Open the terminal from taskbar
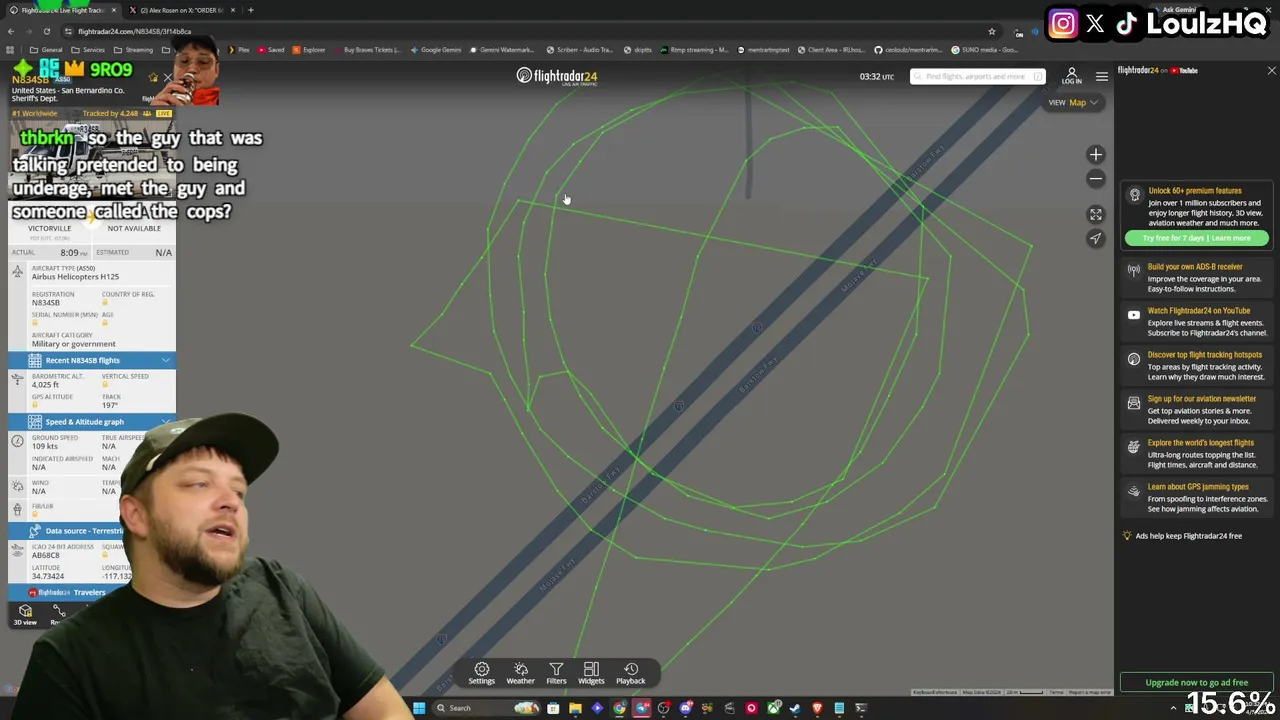This screenshot has width=1280, height=720. pyautogui.click(x=861, y=708)
